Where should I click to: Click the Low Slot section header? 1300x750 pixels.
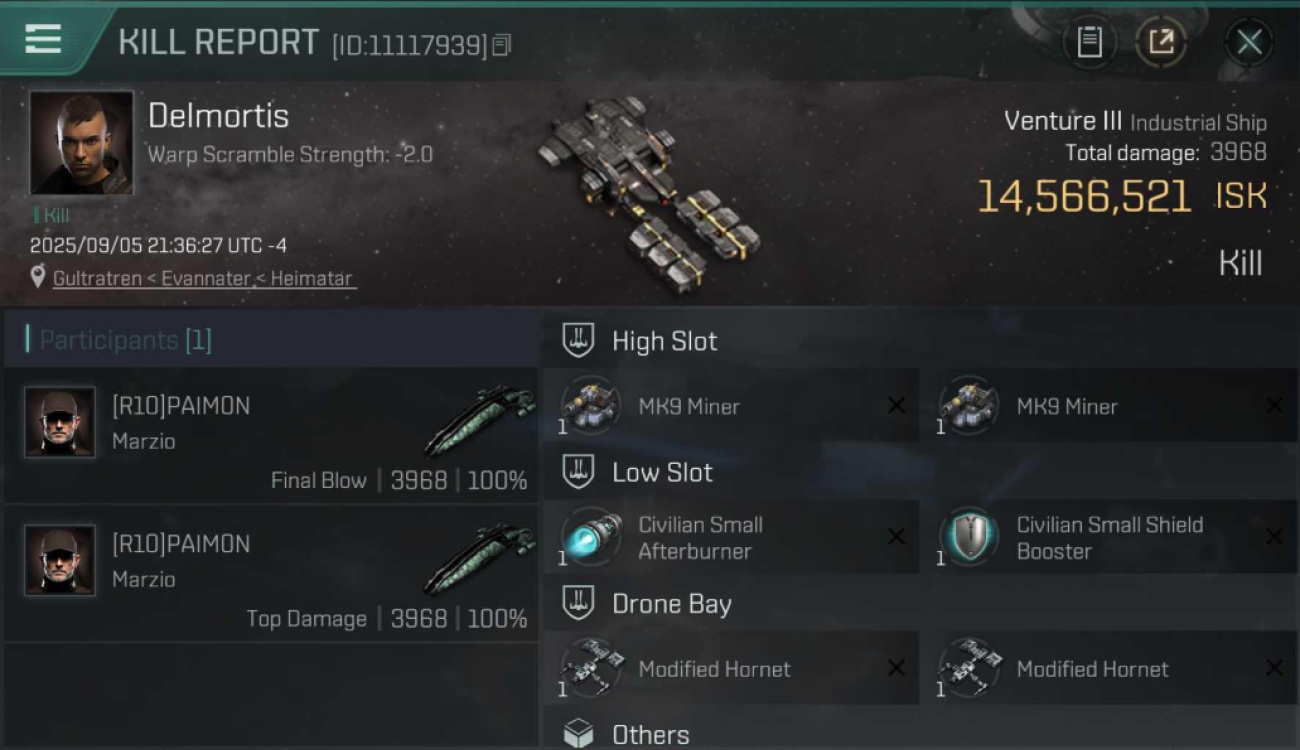(x=662, y=472)
